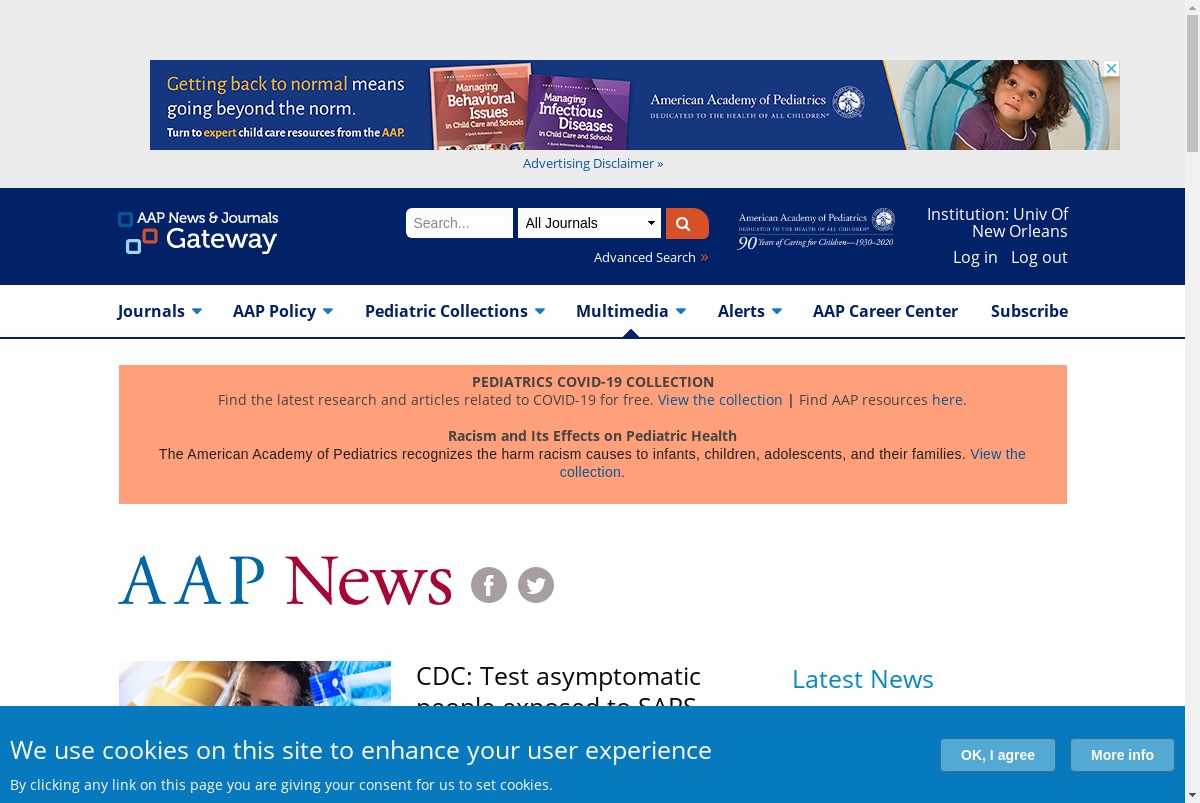Expand the Journals menu
Screen dimensions: 1200x803
pos(160,311)
